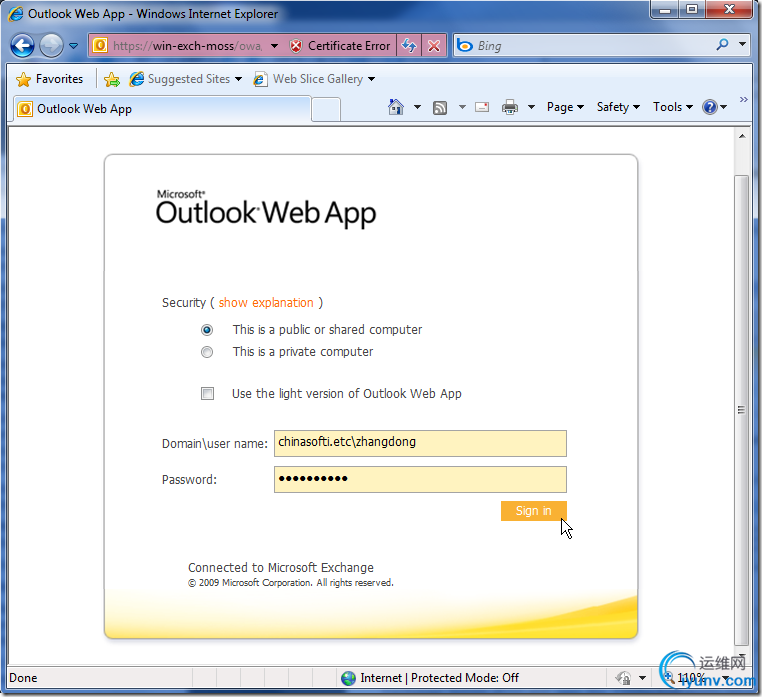The height and width of the screenshot is (697, 762).
Task: Open the recent pages dropdown arrow
Action: [73, 46]
